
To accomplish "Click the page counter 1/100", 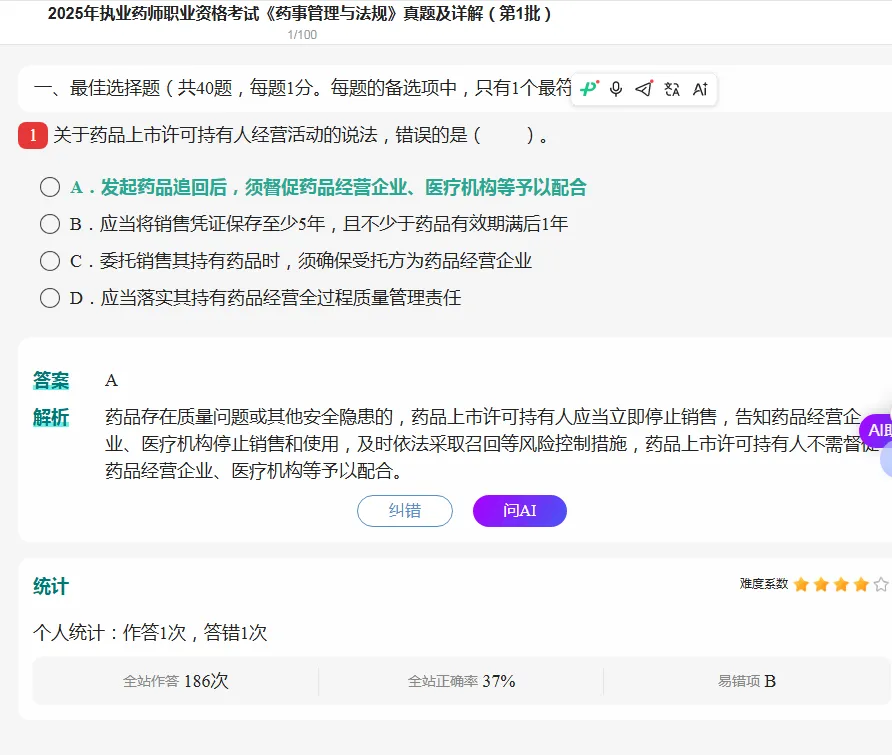I will coord(302,35).
